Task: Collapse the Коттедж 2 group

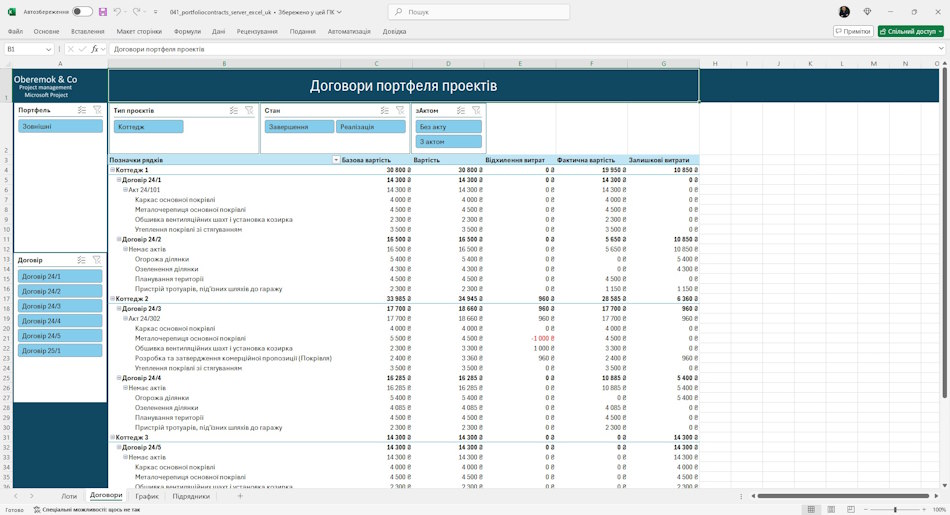Action: [112, 299]
